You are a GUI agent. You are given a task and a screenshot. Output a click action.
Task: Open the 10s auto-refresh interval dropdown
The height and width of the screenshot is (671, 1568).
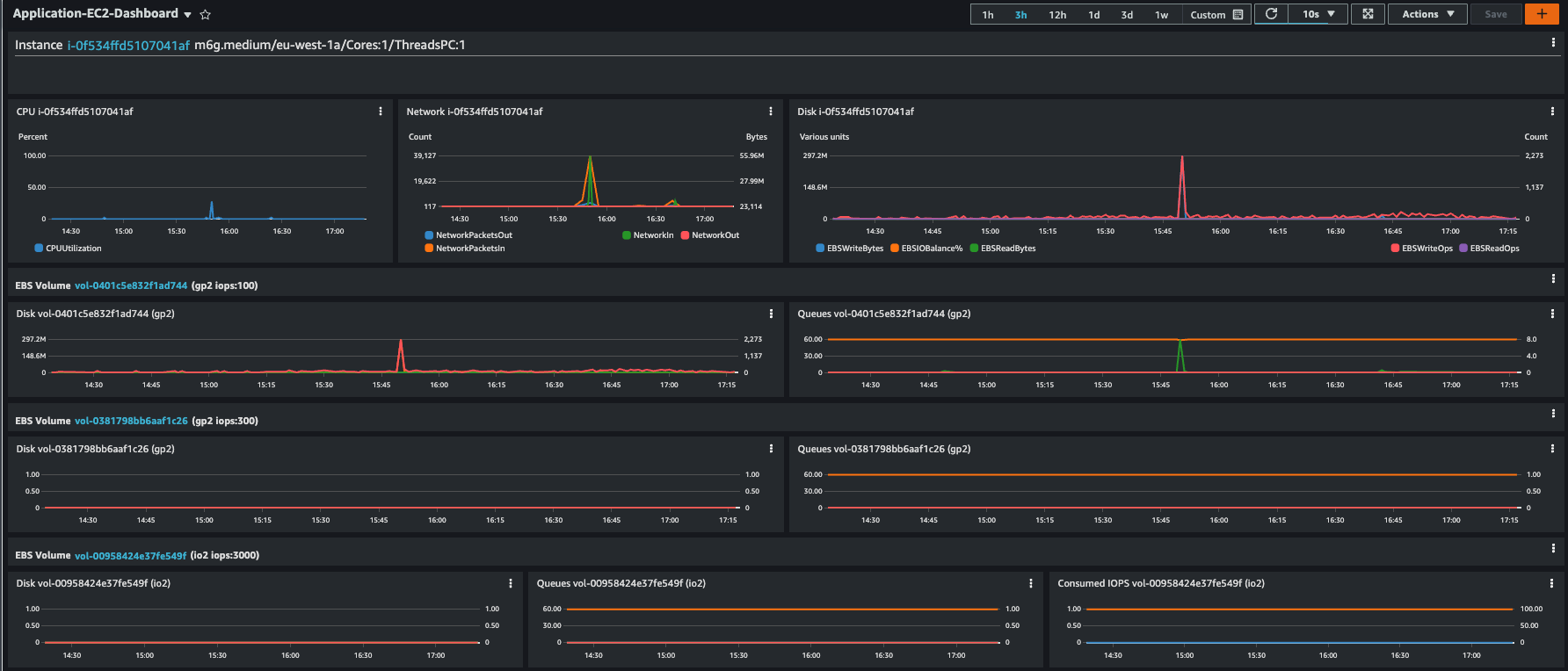[x=1318, y=14]
